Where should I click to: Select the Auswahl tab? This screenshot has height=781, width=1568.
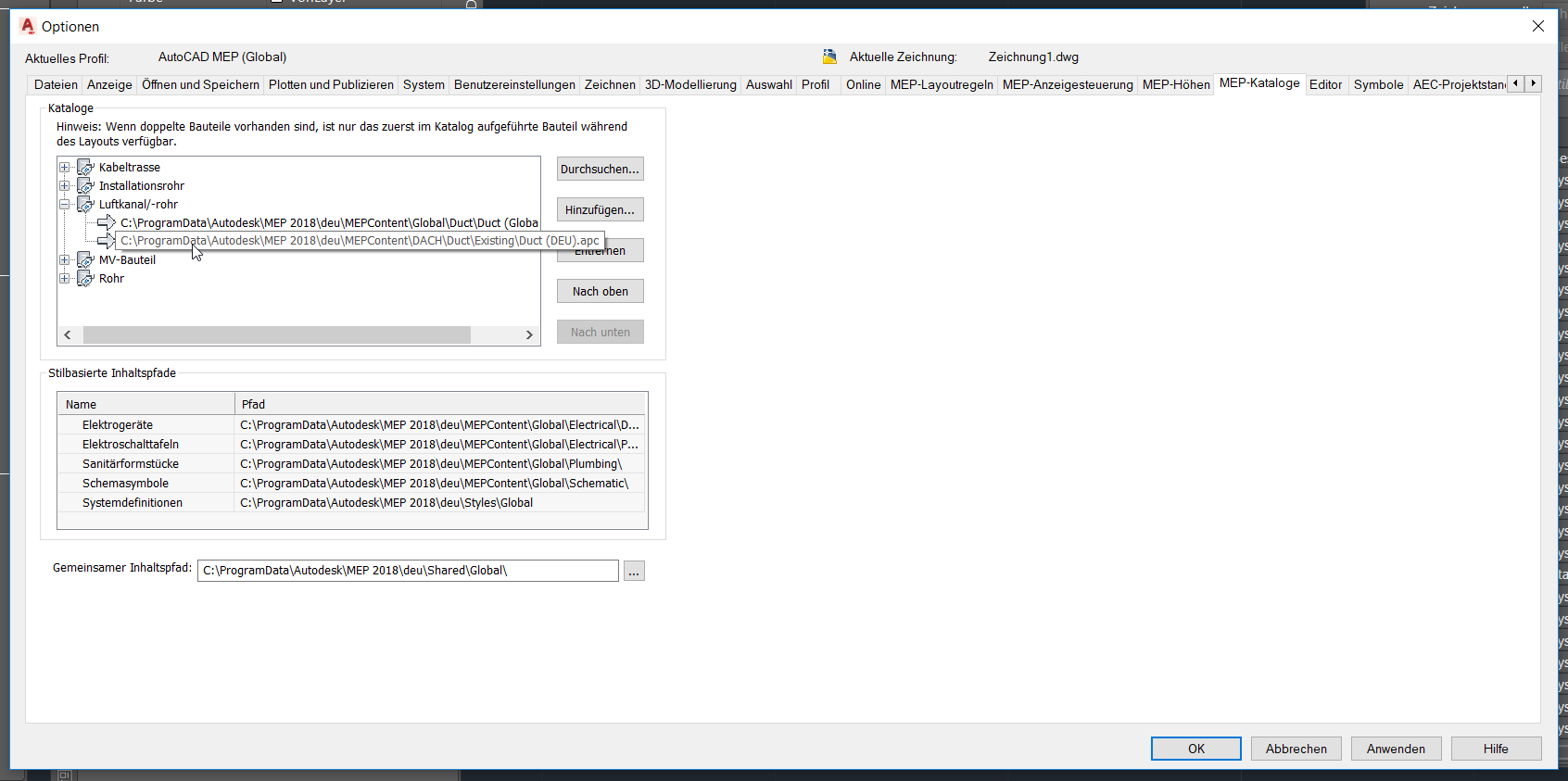[769, 84]
